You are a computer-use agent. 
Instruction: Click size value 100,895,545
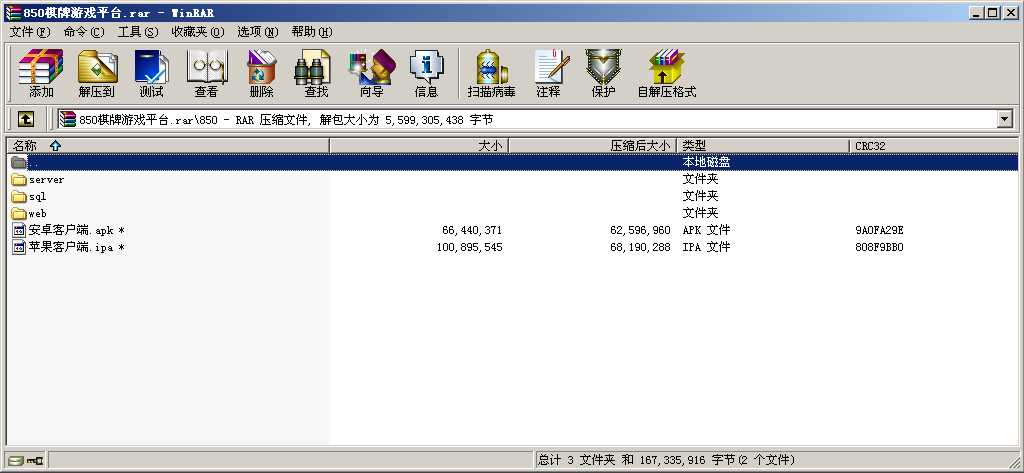(470, 248)
